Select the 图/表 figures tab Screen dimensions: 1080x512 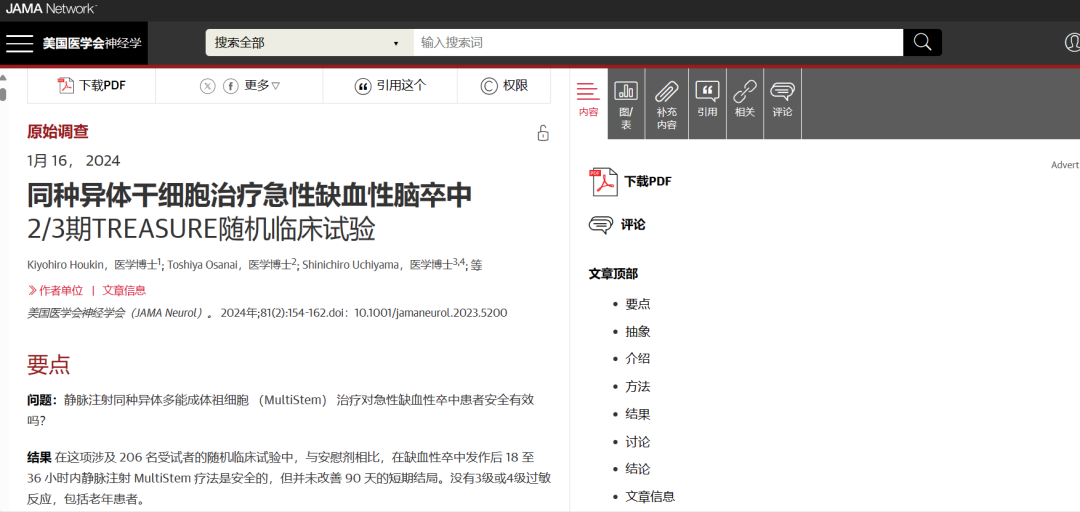(626, 103)
